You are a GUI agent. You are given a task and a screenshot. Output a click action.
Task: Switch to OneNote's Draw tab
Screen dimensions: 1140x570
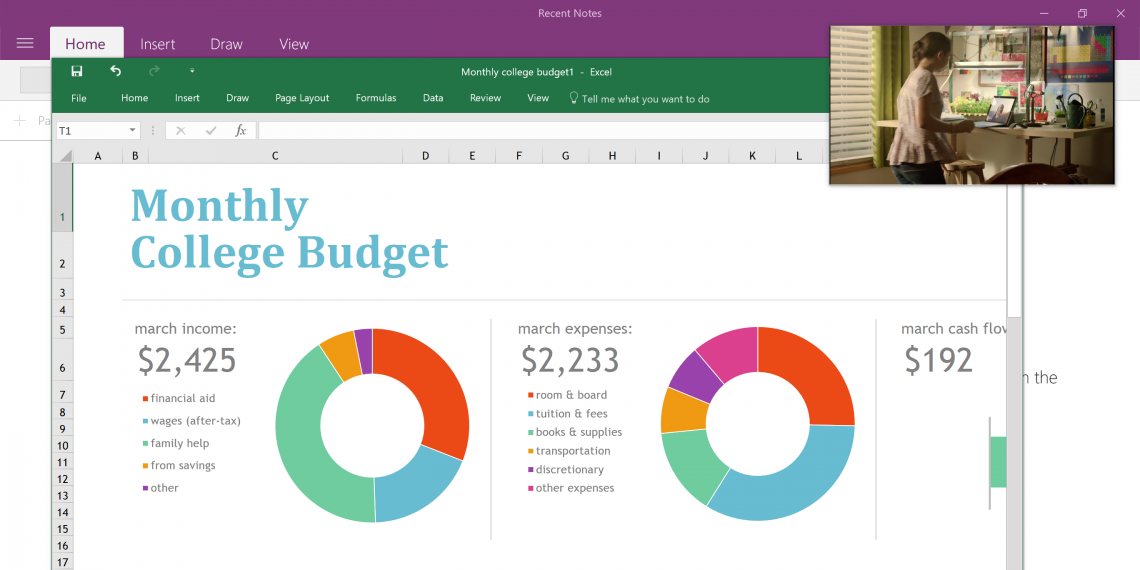pos(226,44)
